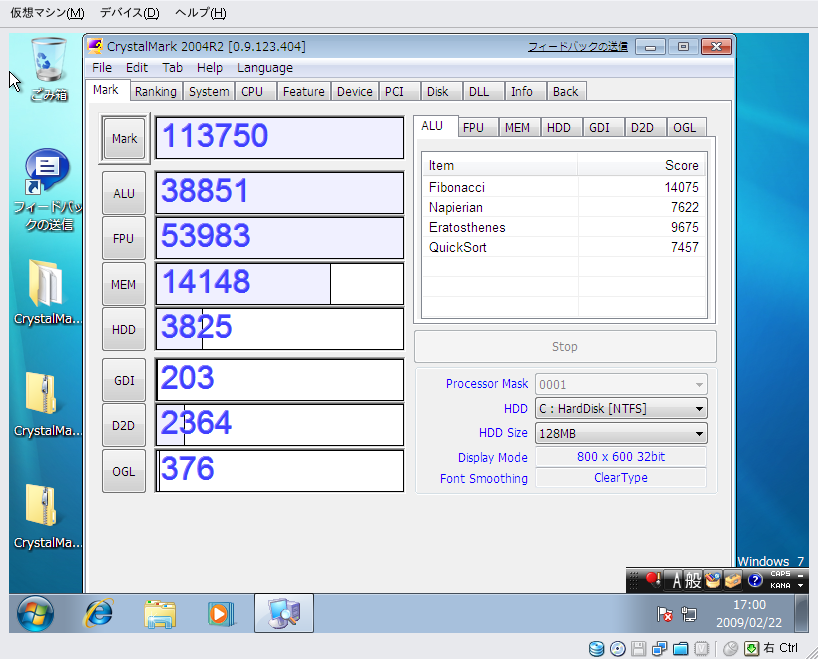Switch to the Ranking tab

pyautogui.click(x=155, y=92)
